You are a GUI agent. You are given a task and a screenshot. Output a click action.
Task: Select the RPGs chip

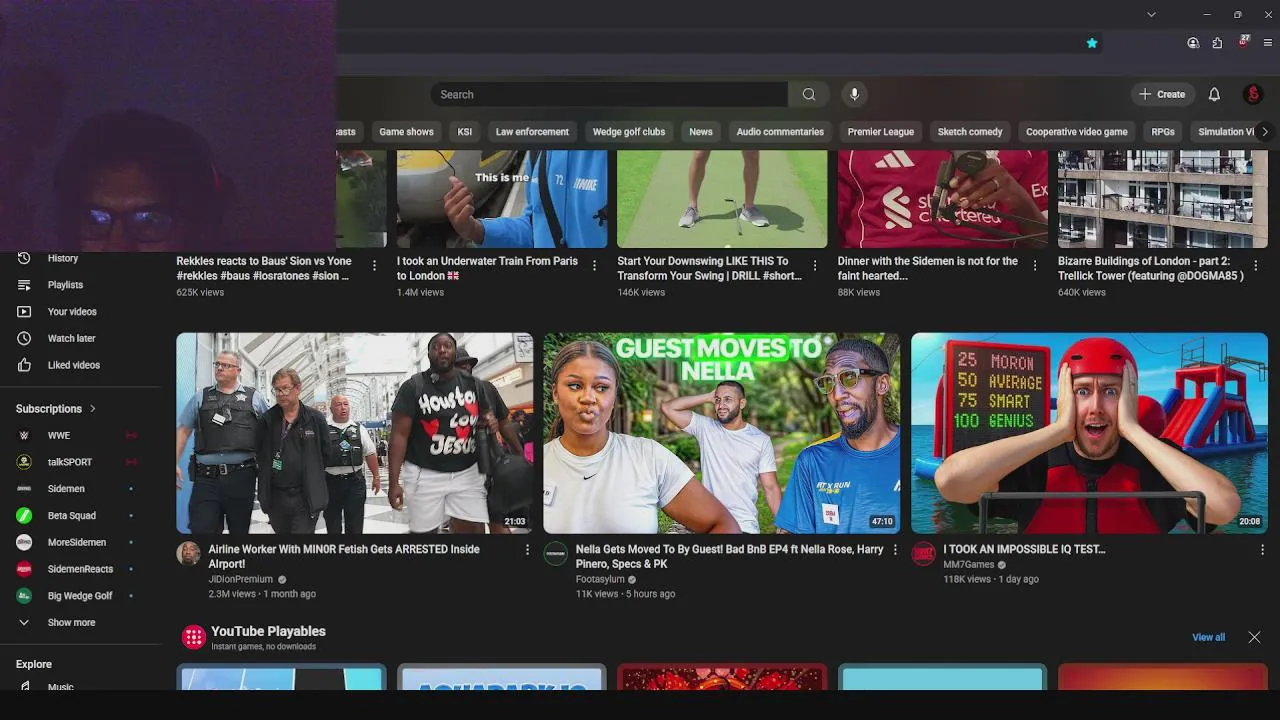click(1163, 132)
